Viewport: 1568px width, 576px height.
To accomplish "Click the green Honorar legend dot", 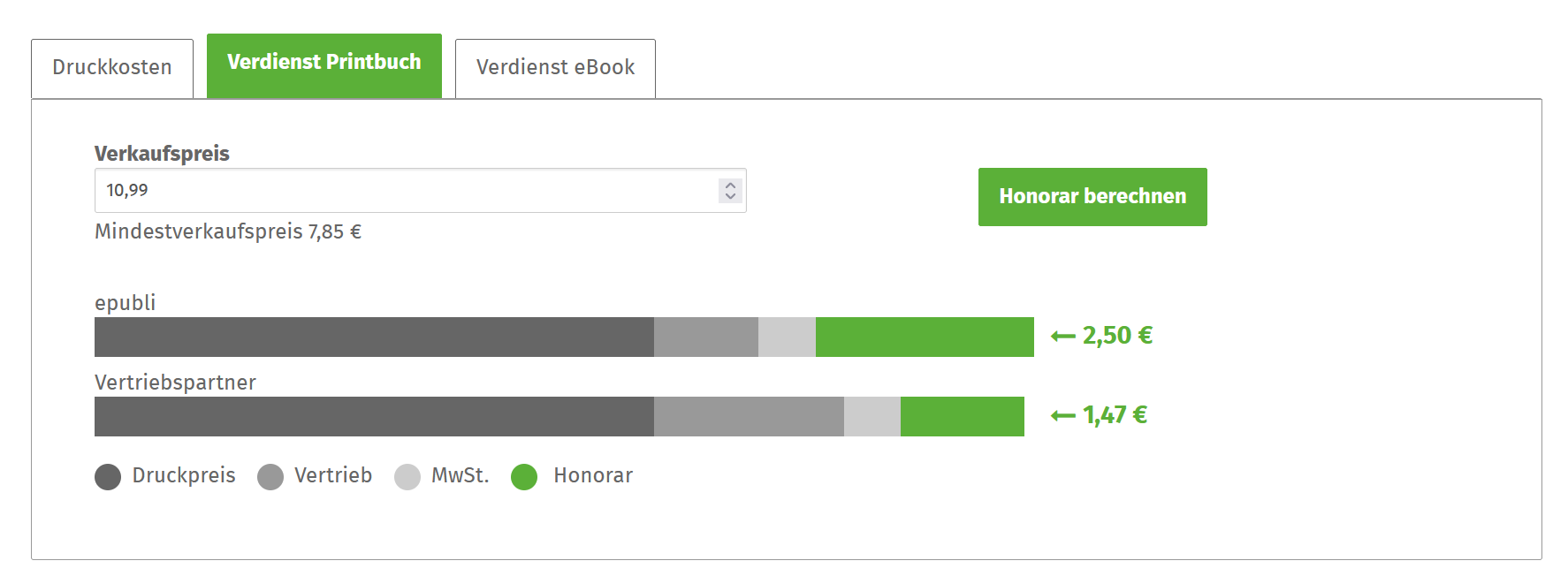I will (524, 477).
